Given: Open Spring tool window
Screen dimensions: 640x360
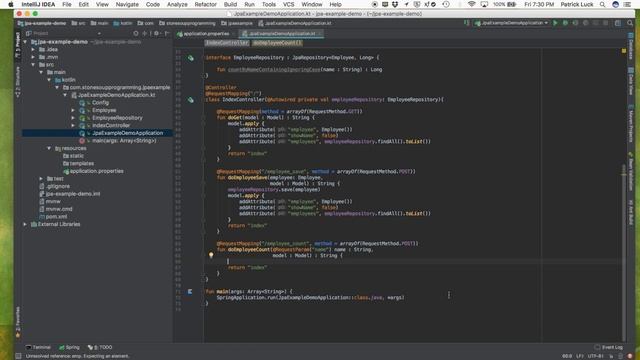Looking at the screenshot, I should click(69, 347).
